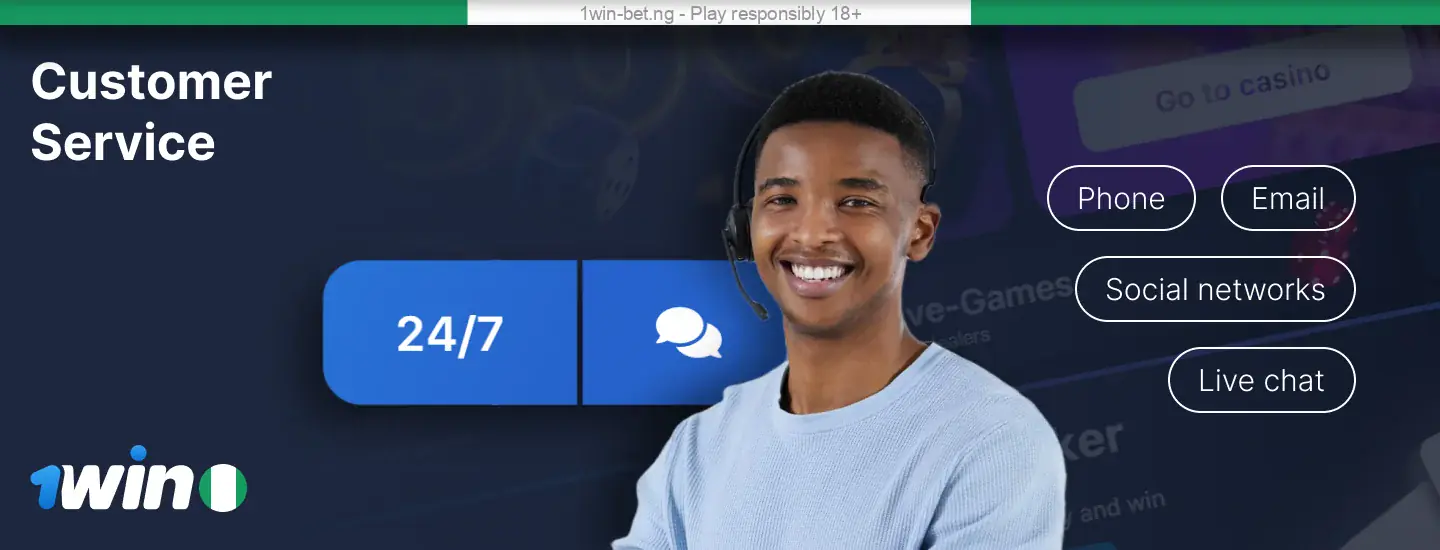Click the Nigerian flag icon beside logo
The width and height of the screenshot is (1440, 550).
click(x=223, y=488)
